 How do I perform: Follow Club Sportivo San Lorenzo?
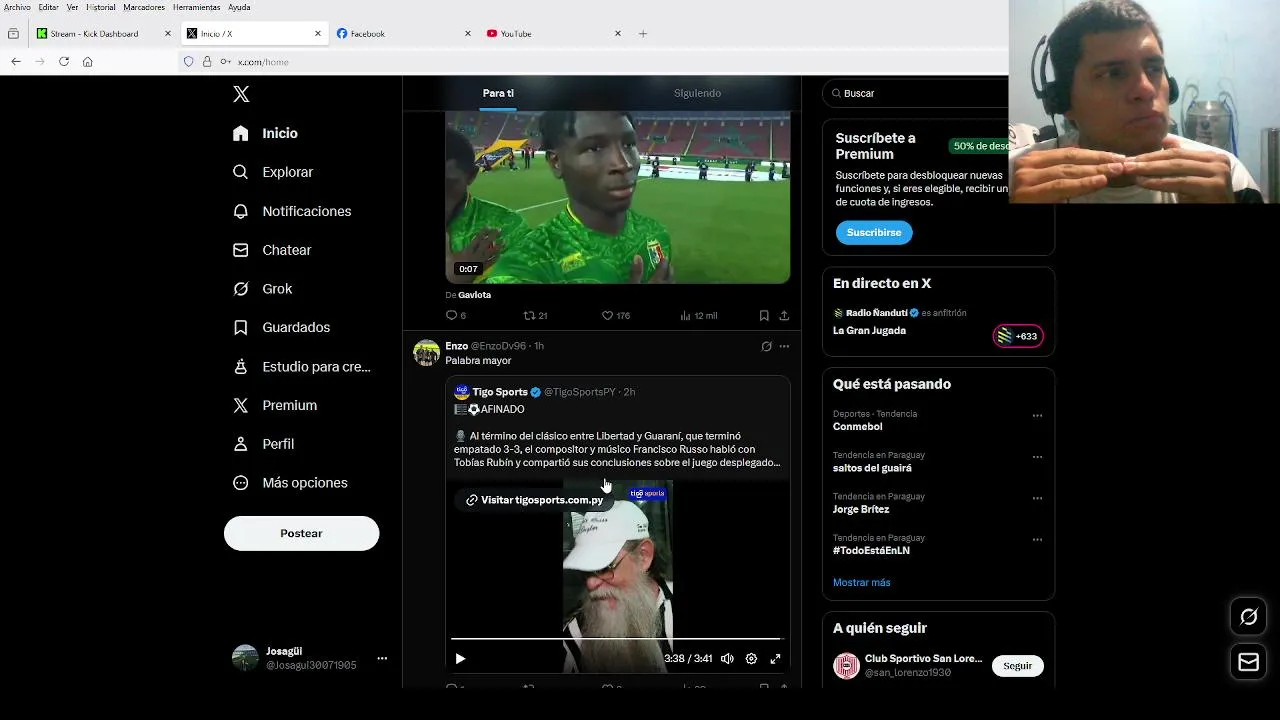pyautogui.click(x=1017, y=666)
